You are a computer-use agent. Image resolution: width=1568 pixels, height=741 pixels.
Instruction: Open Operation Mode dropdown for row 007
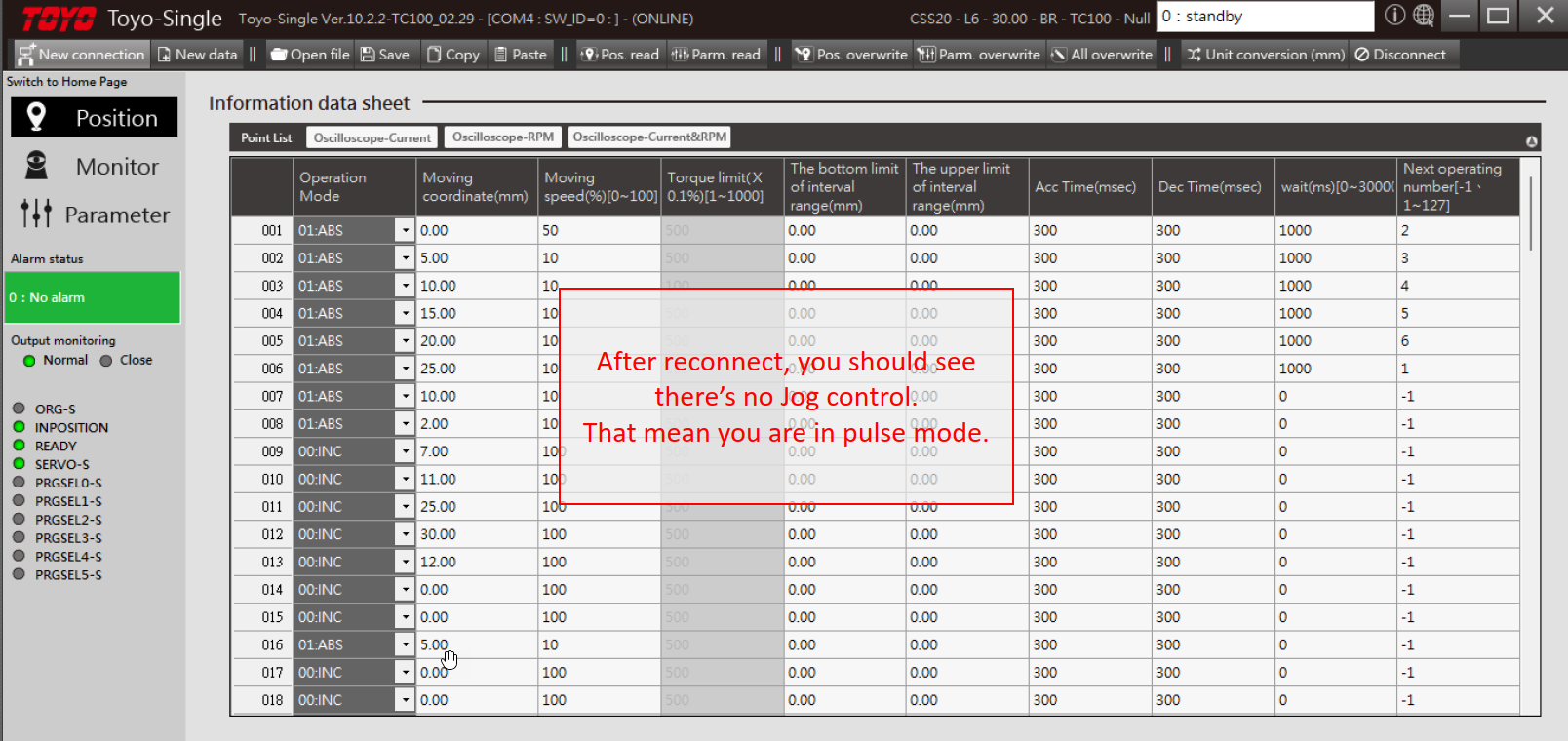pyautogui.click(x=406, y=396)
